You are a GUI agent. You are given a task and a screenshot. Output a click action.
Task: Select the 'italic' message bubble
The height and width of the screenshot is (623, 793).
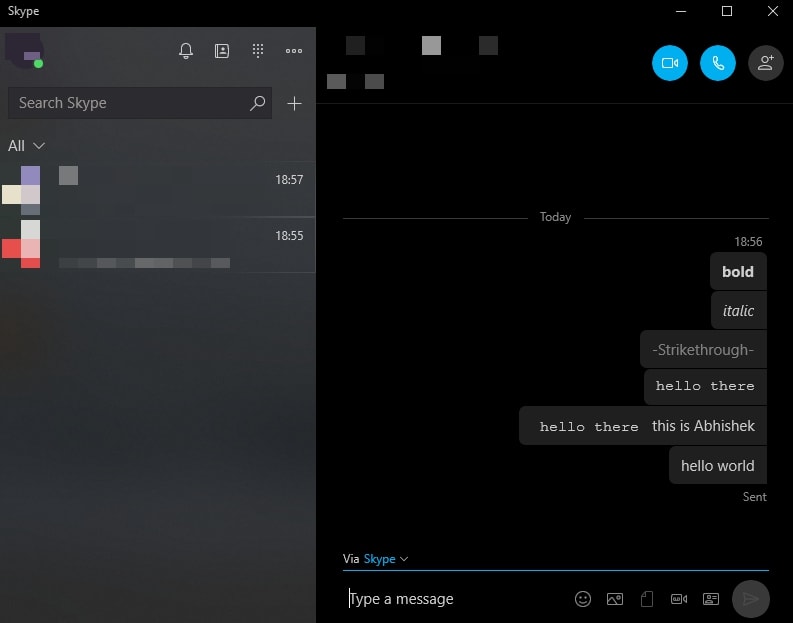[738, 310]
